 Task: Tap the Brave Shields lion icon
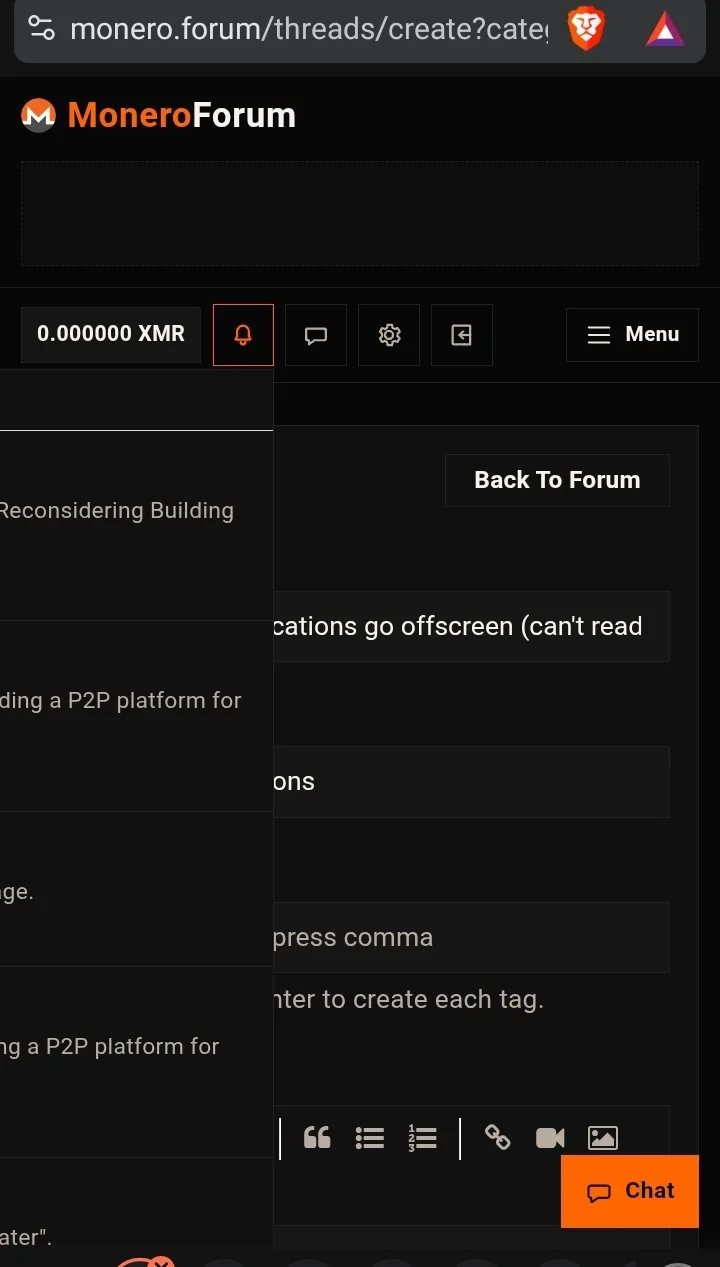click(586, 29)
